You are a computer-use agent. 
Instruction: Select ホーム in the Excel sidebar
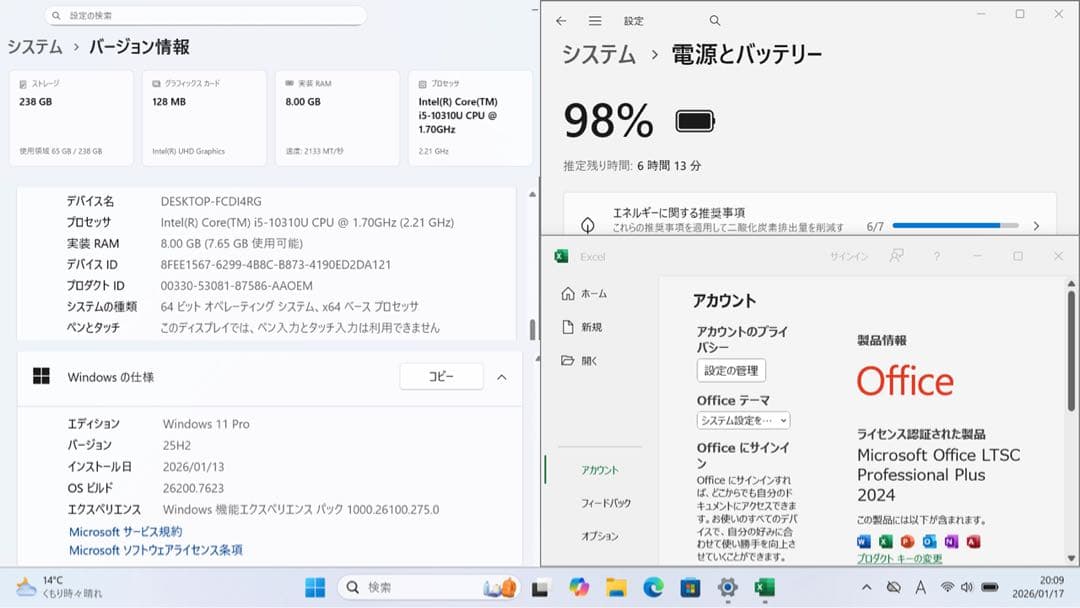tap(592, 293)
